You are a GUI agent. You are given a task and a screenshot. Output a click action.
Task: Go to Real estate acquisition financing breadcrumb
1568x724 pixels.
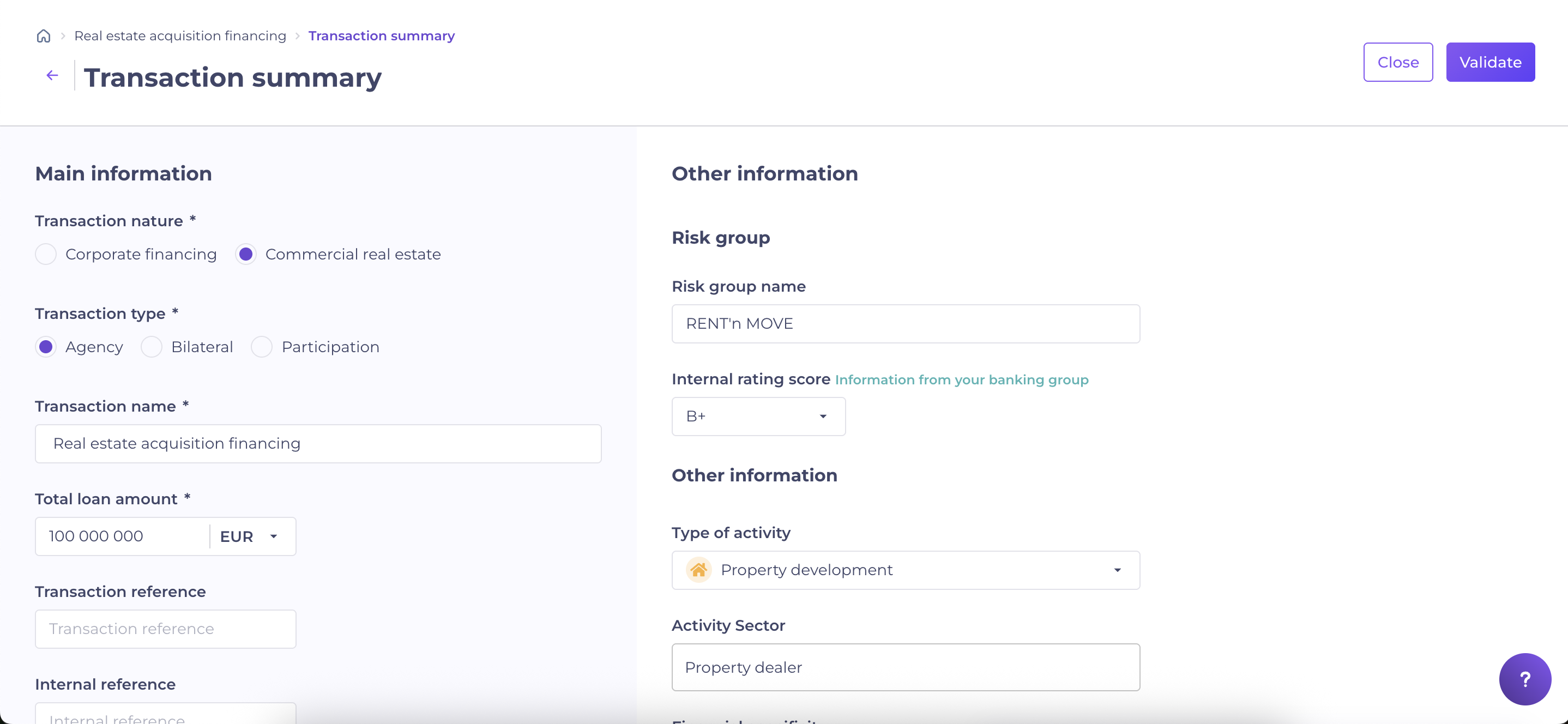[180, 36]
